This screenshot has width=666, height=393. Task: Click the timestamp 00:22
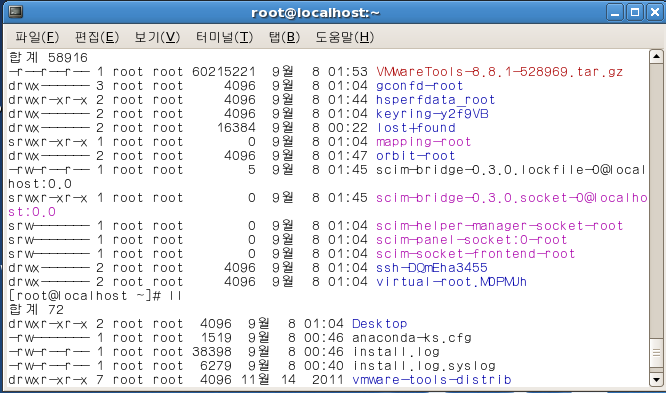[x=348, y=128]
